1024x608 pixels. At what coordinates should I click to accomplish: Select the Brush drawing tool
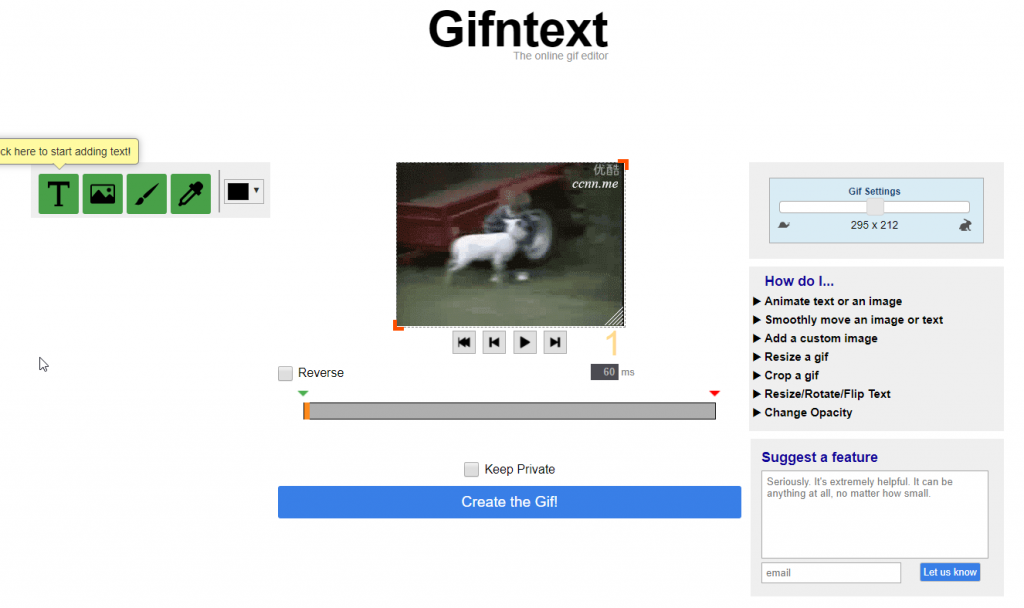point(146,193)
